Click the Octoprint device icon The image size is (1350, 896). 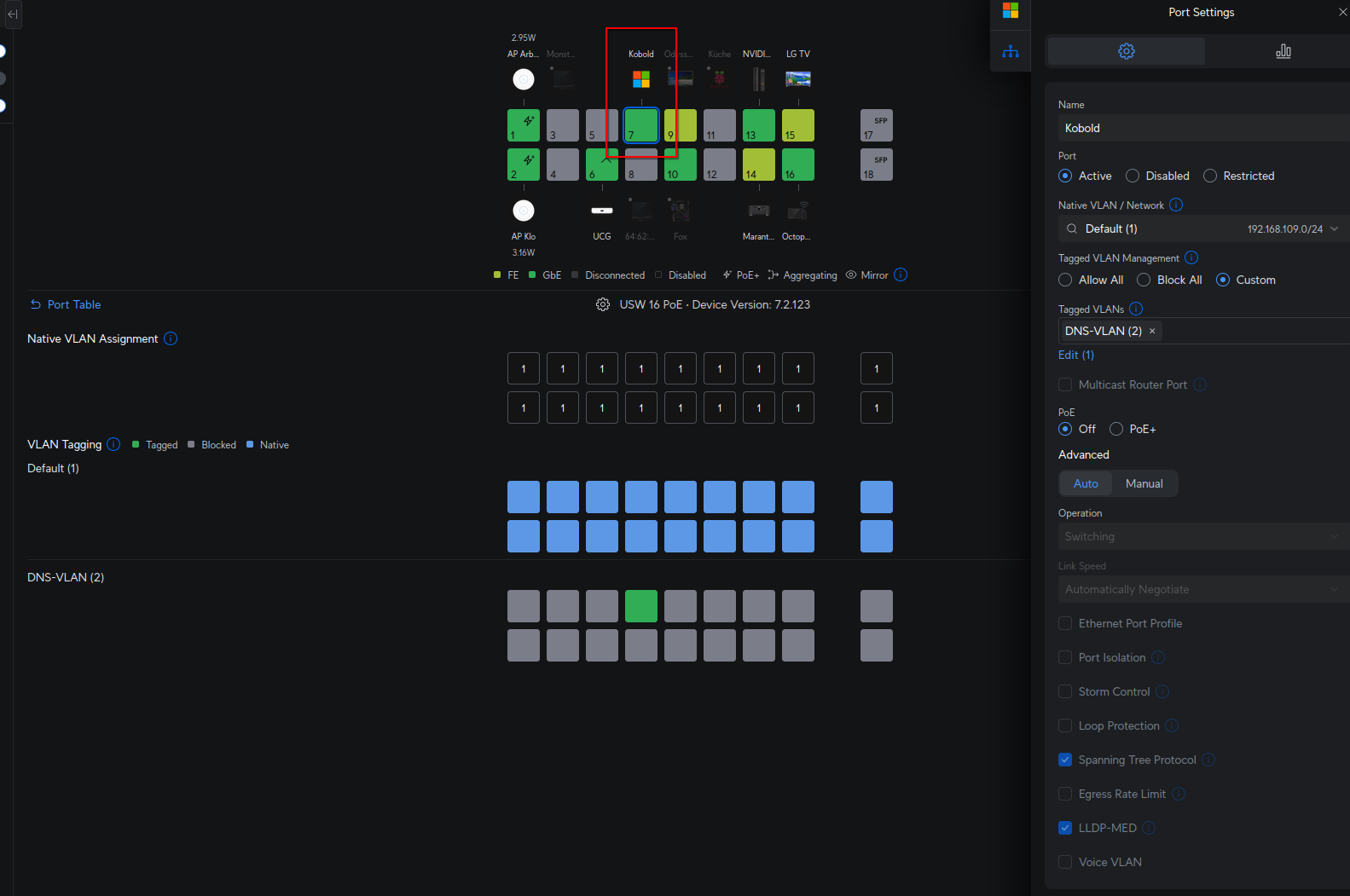pyautogui.click(x=798, y=211)
